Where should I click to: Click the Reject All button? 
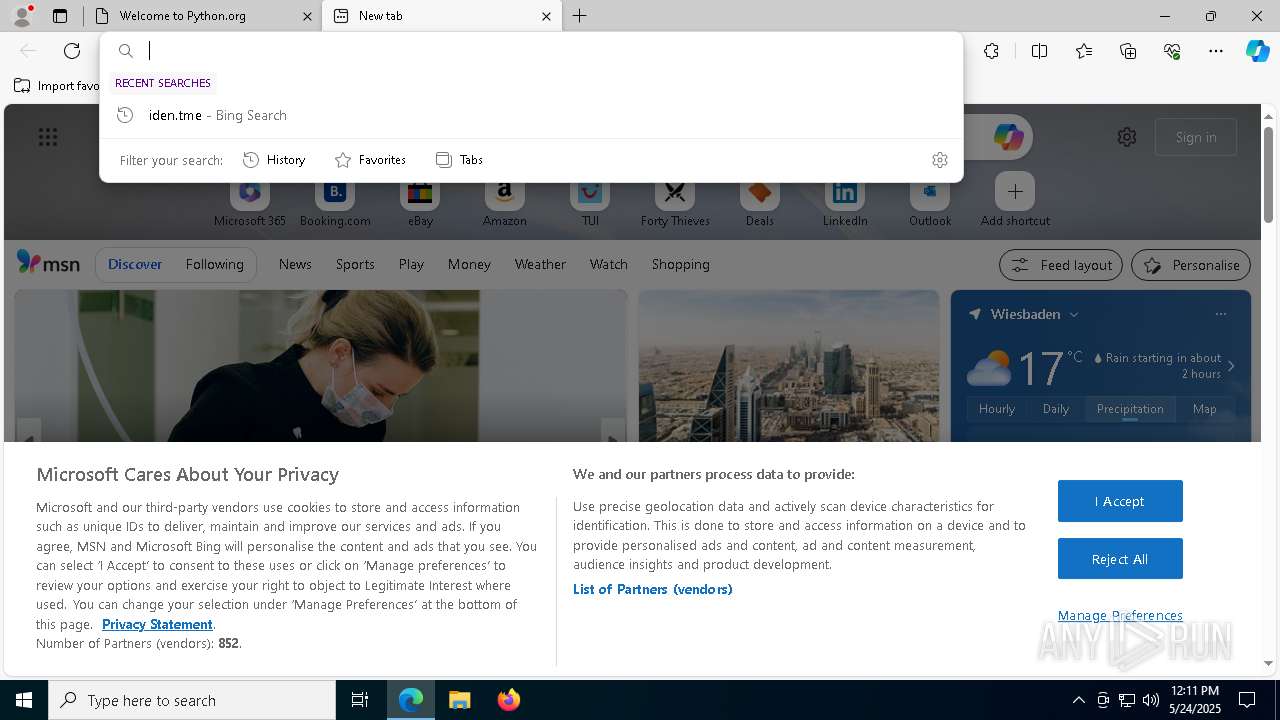tap(1120, 559)
